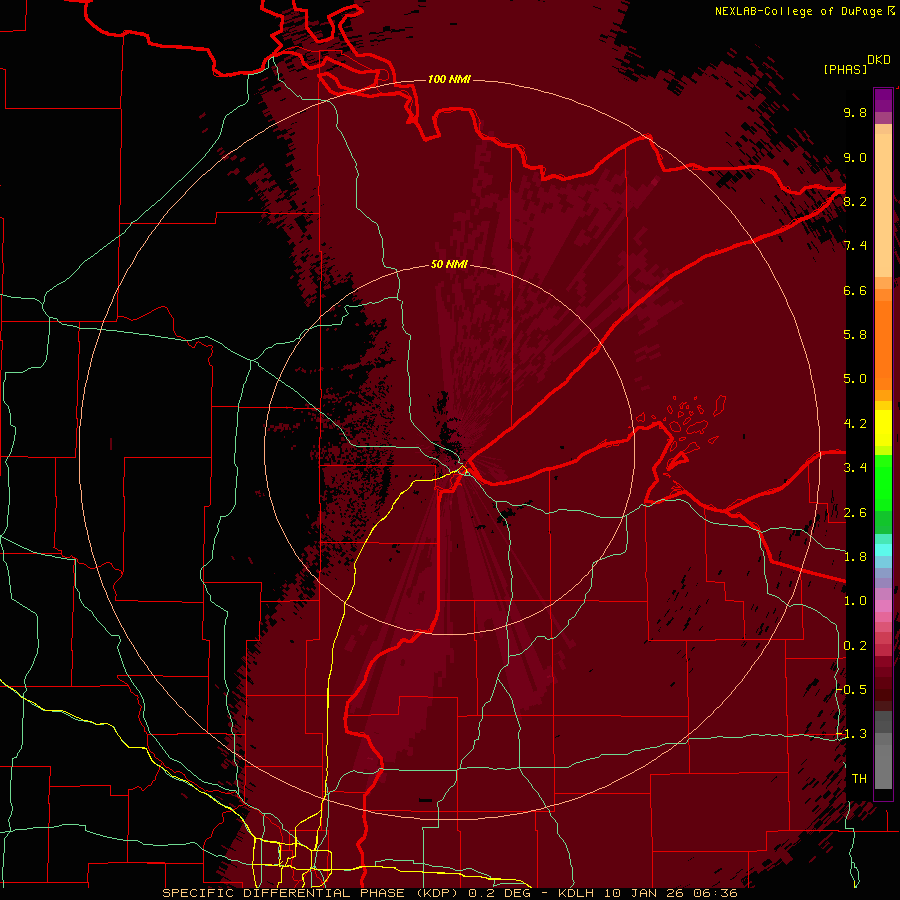Click the SPECIFIC DIFFERENTIAL PHASE (KDP) caption
900x900 pixels.
coord(310,893)
